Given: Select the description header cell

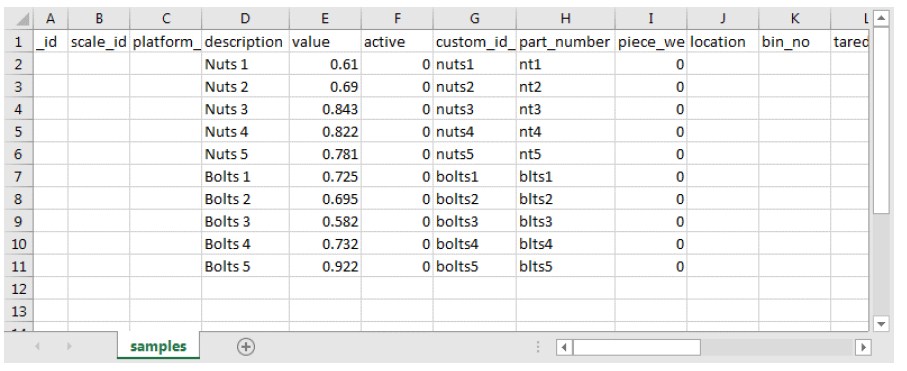Looking at the screenshot, I should 245,42.
